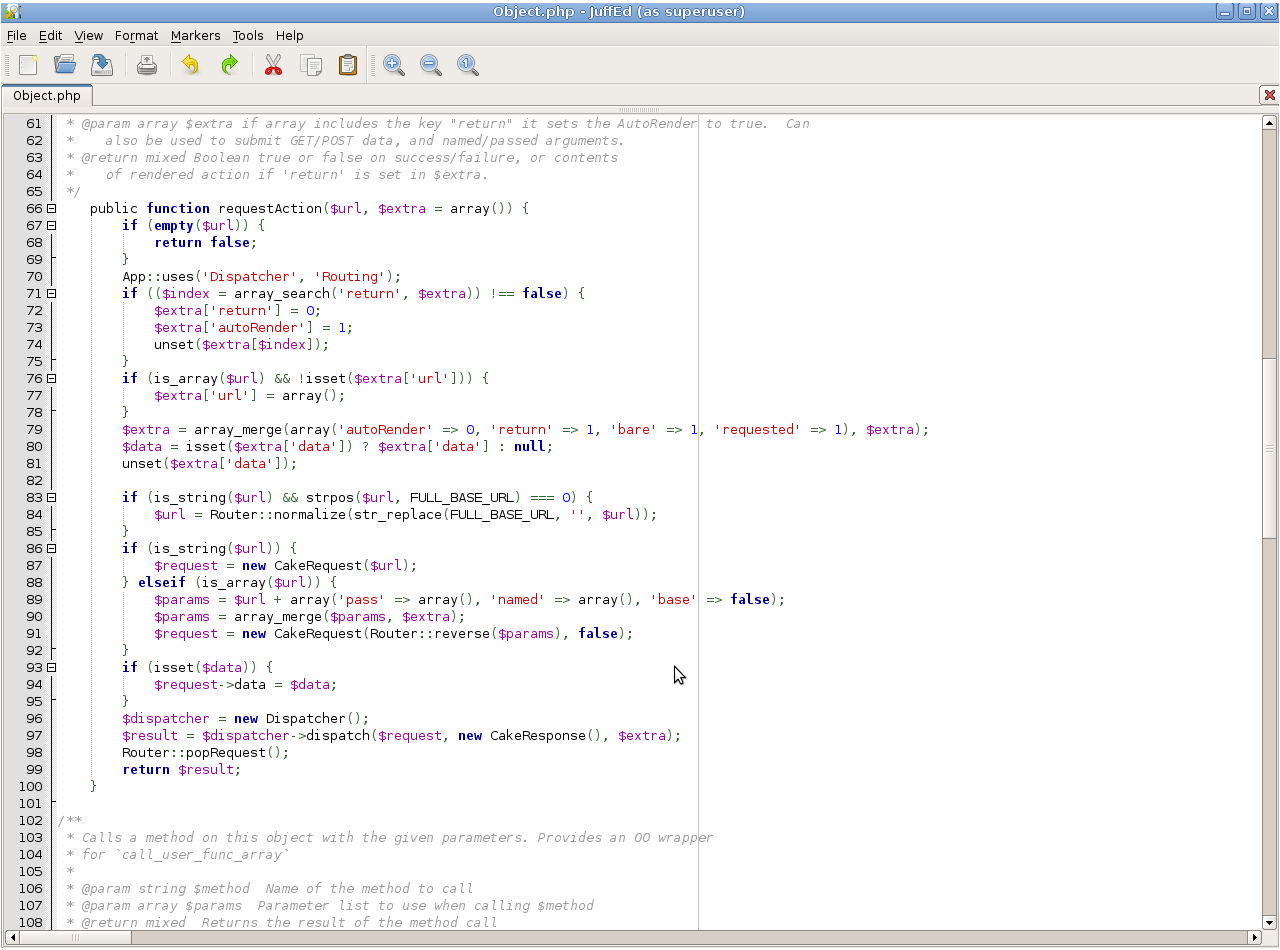Click 'Router::popRequest();' on line 98
This screenshot has width=1280, height=950.
tap(206, 752)
